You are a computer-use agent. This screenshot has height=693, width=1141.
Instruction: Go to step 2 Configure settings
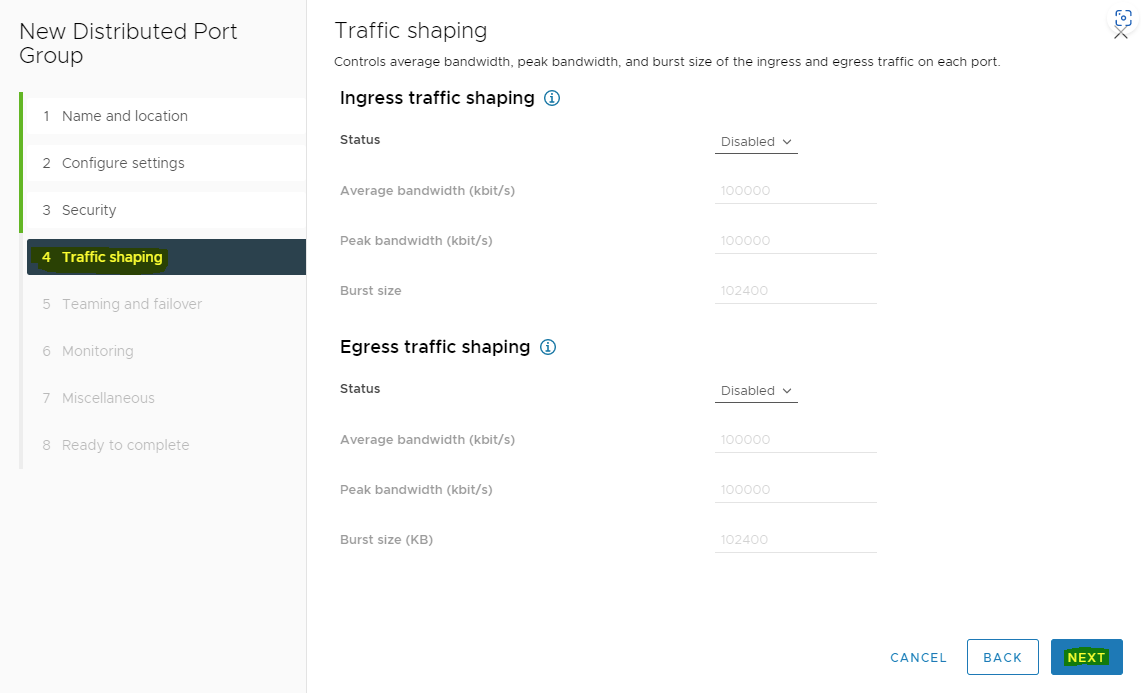[166, 163]
